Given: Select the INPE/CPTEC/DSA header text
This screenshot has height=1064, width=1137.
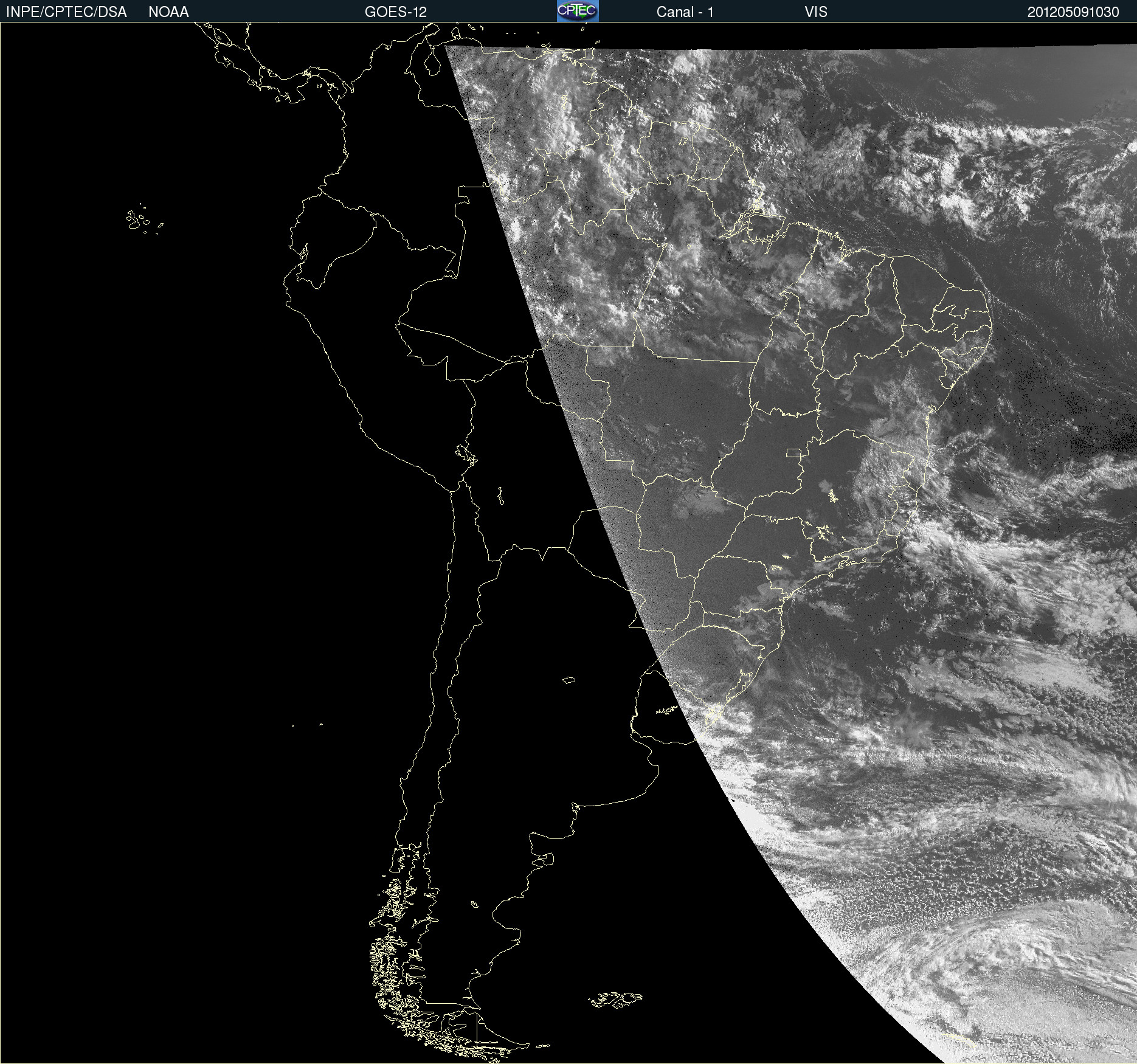Looking at the screenshot, I should 66,12.
